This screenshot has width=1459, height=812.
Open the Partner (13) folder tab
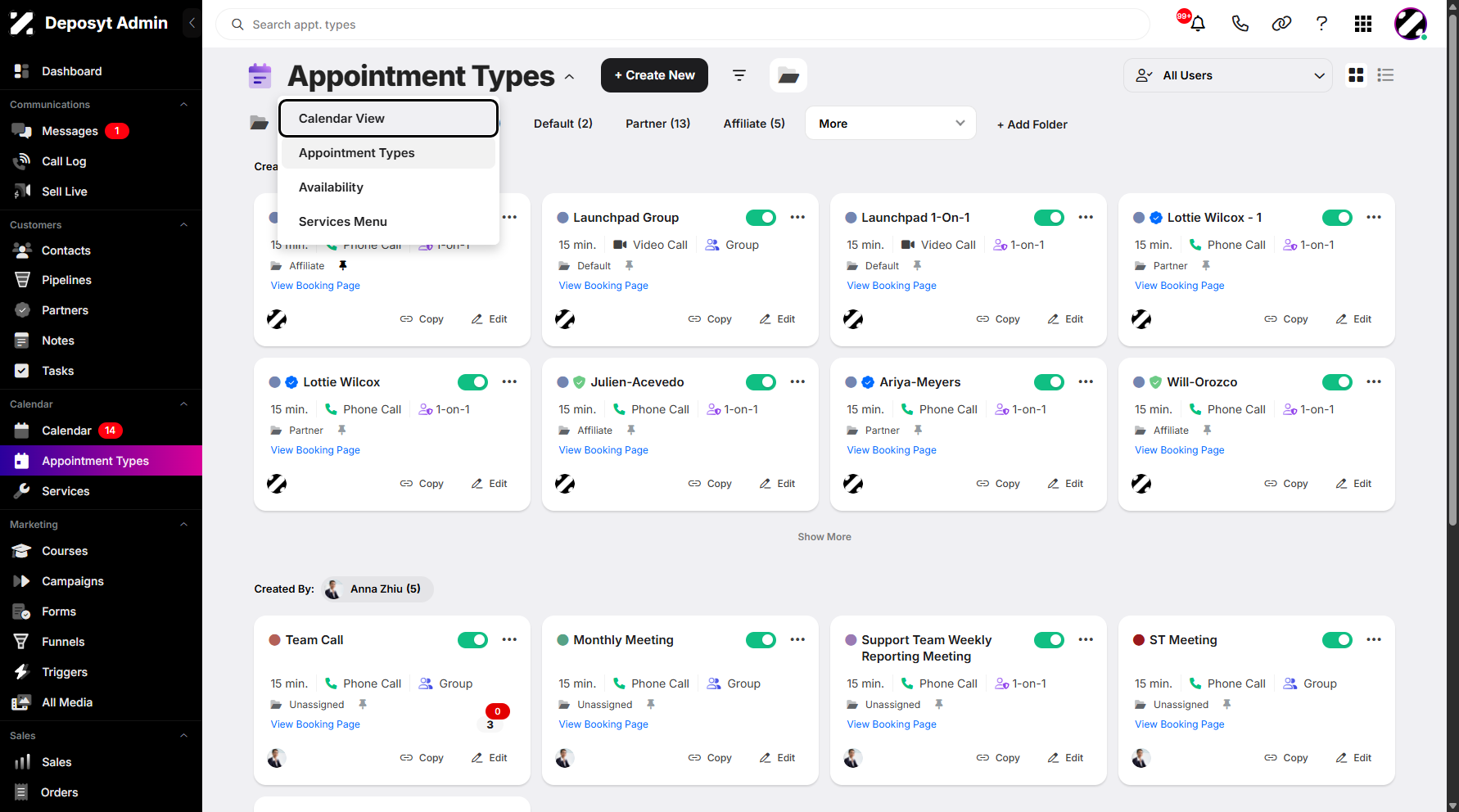pos(657,124)
